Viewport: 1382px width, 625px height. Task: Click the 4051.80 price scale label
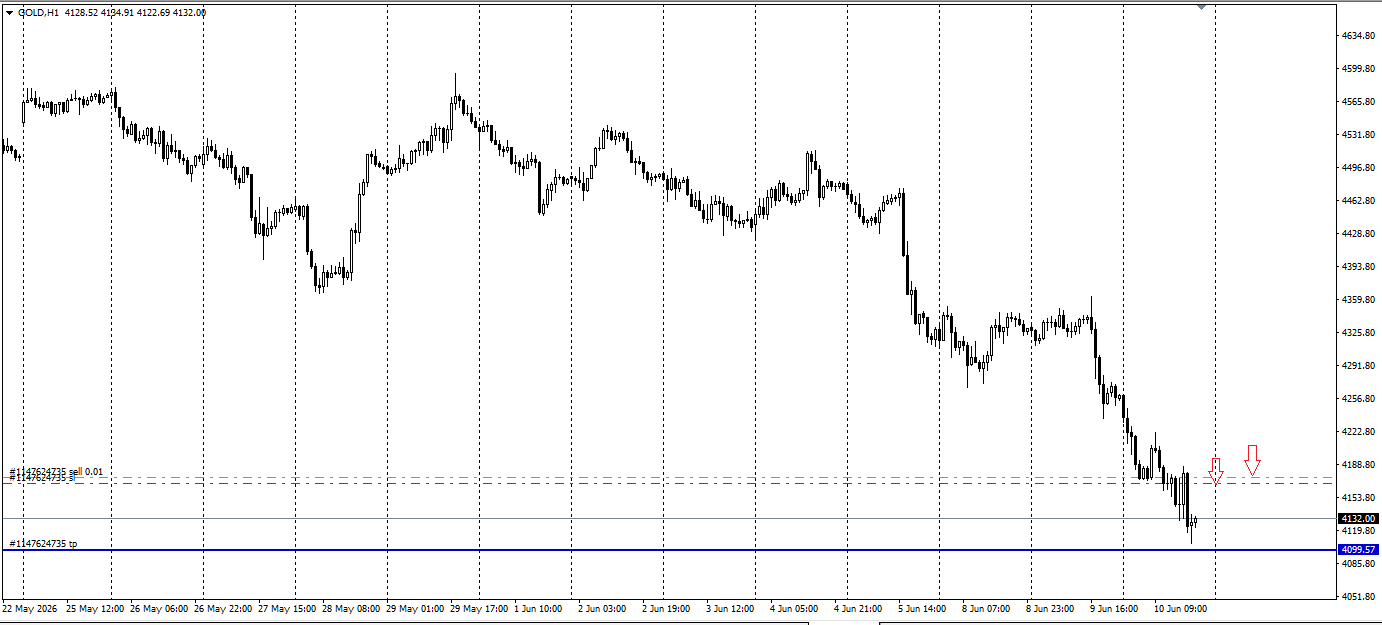click(1357, 597)
